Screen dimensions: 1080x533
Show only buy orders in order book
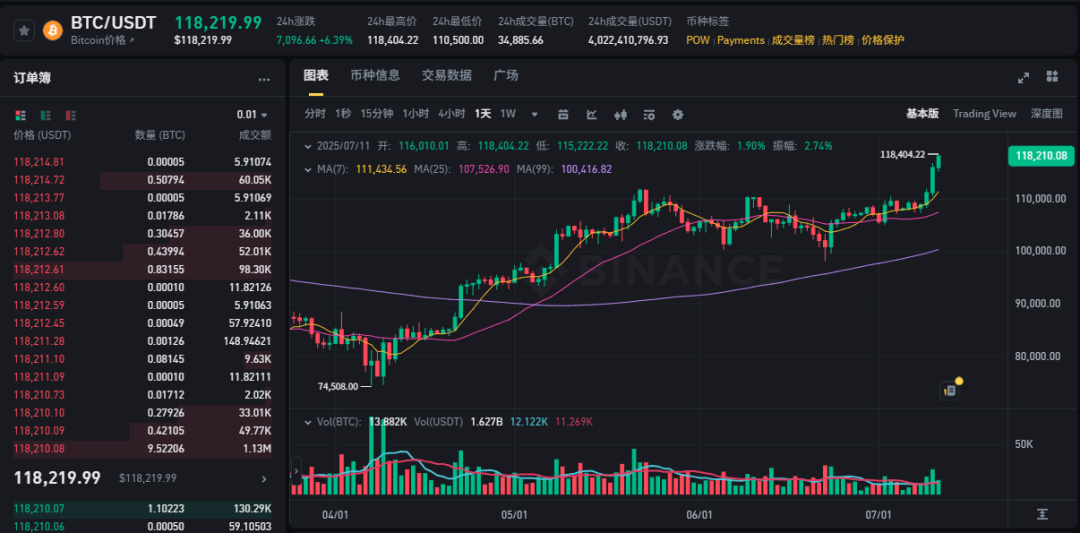[x=45, y=115]
